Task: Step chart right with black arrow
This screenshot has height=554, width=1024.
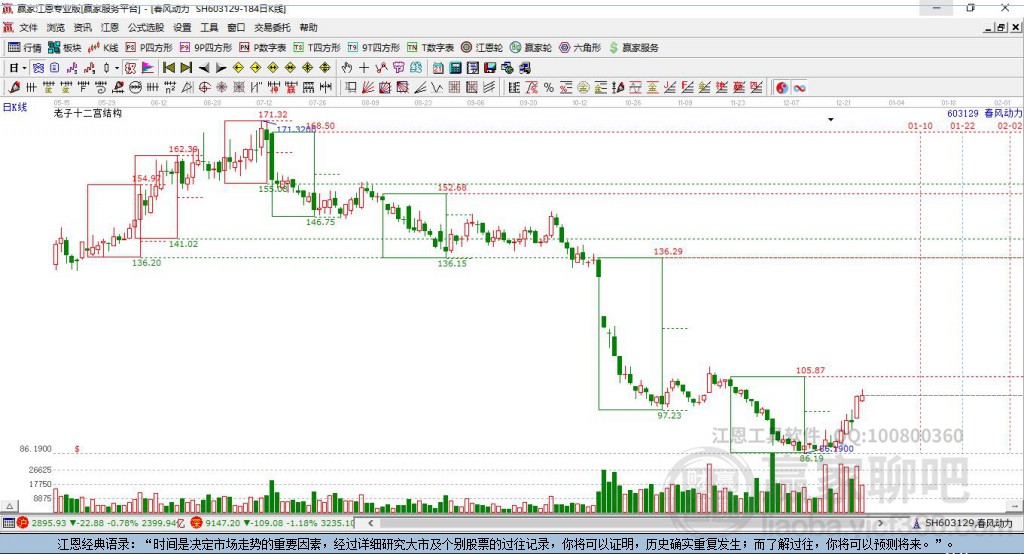Action: (221, 68)
